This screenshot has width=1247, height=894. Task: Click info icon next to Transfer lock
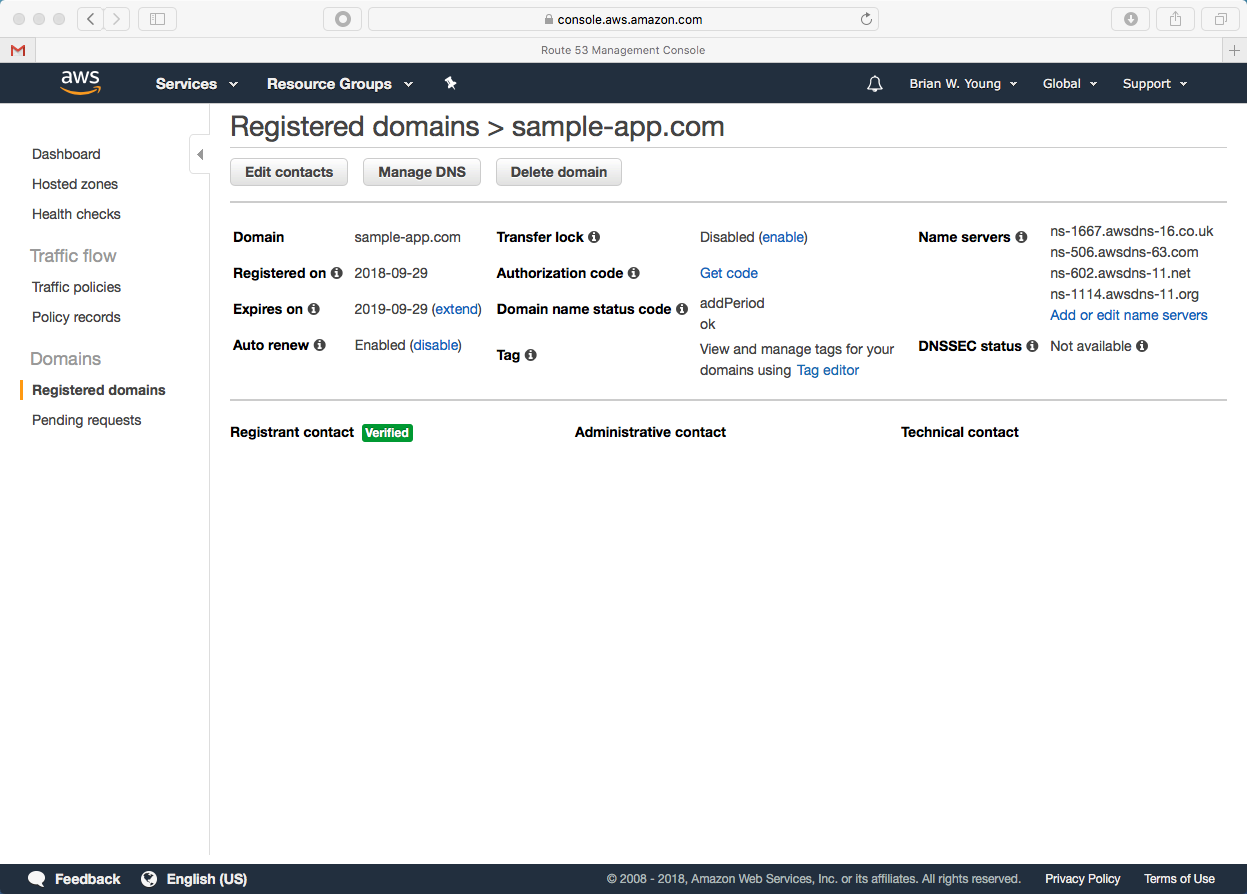tap(594, 237)
